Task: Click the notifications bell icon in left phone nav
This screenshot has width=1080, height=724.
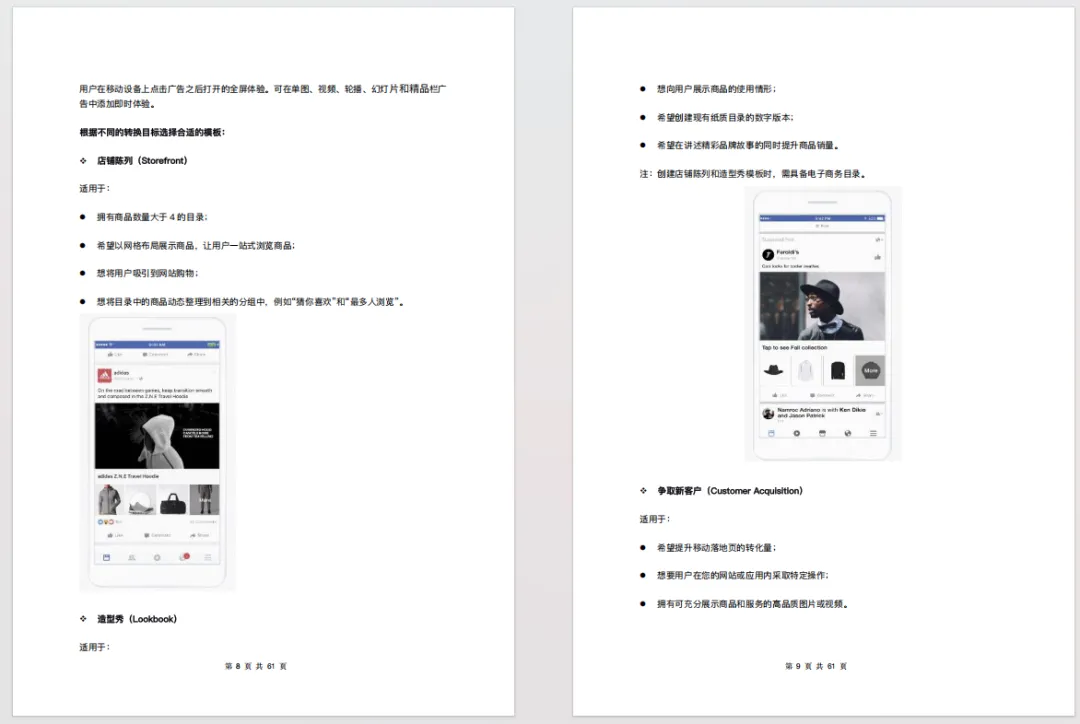Action: (x=183, y=558)
